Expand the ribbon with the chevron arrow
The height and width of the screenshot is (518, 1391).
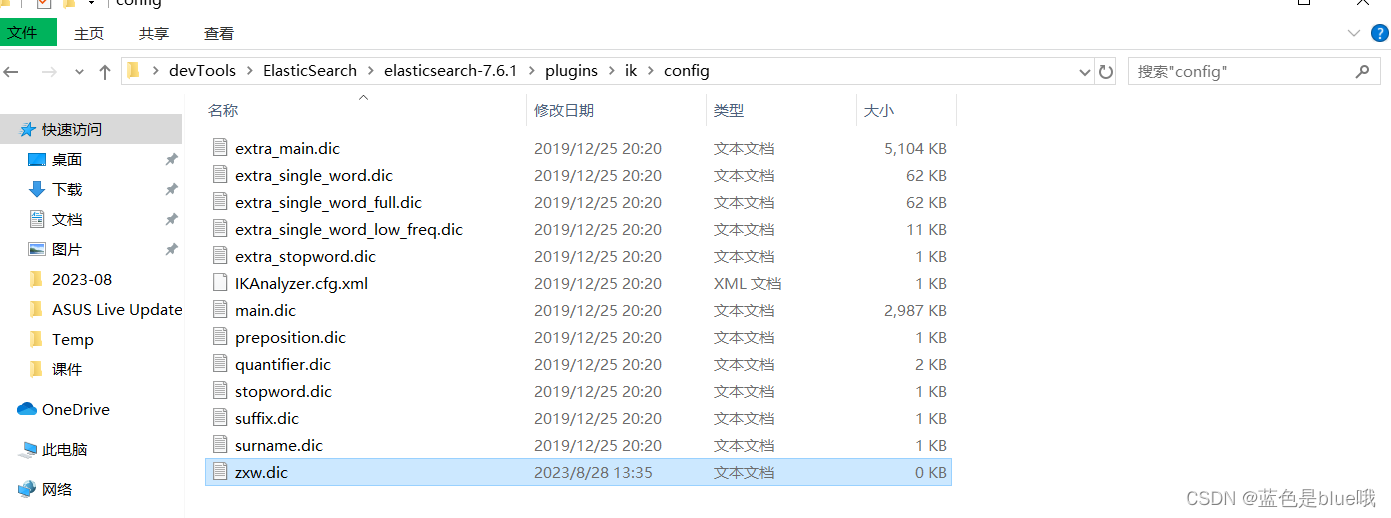point(1353,33)
